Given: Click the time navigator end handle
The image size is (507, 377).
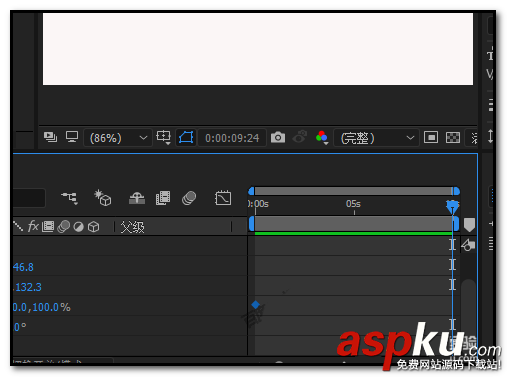Looking at the screenshot, I should [456, 191].
